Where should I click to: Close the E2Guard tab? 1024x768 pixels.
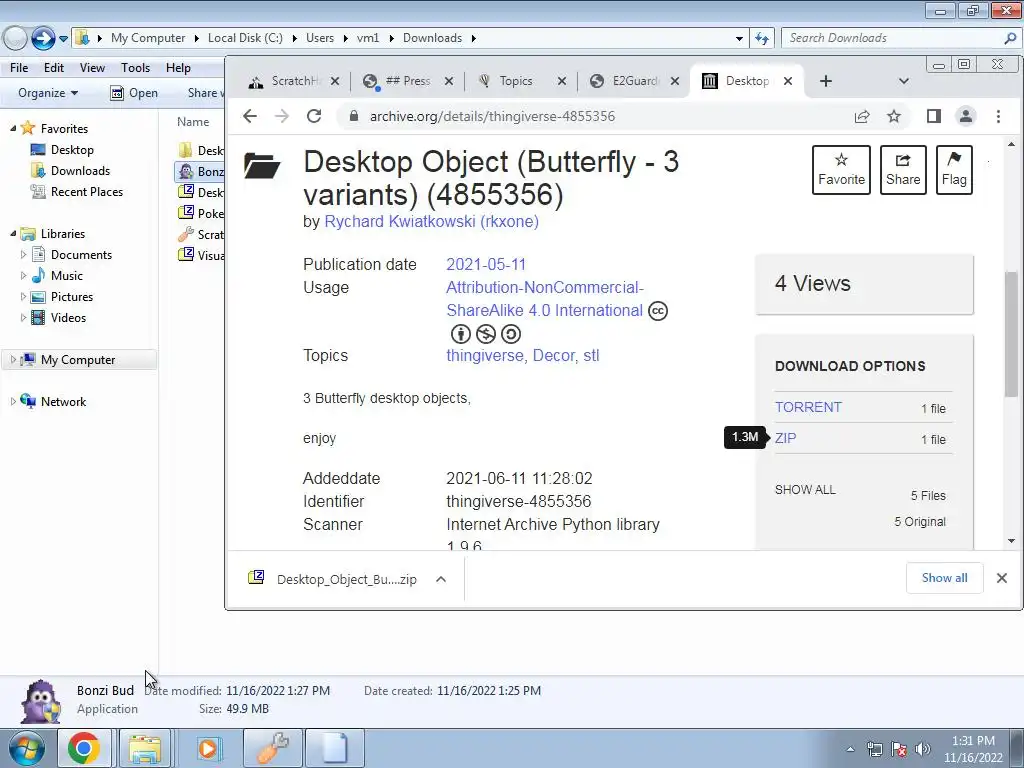click(675, 81)
